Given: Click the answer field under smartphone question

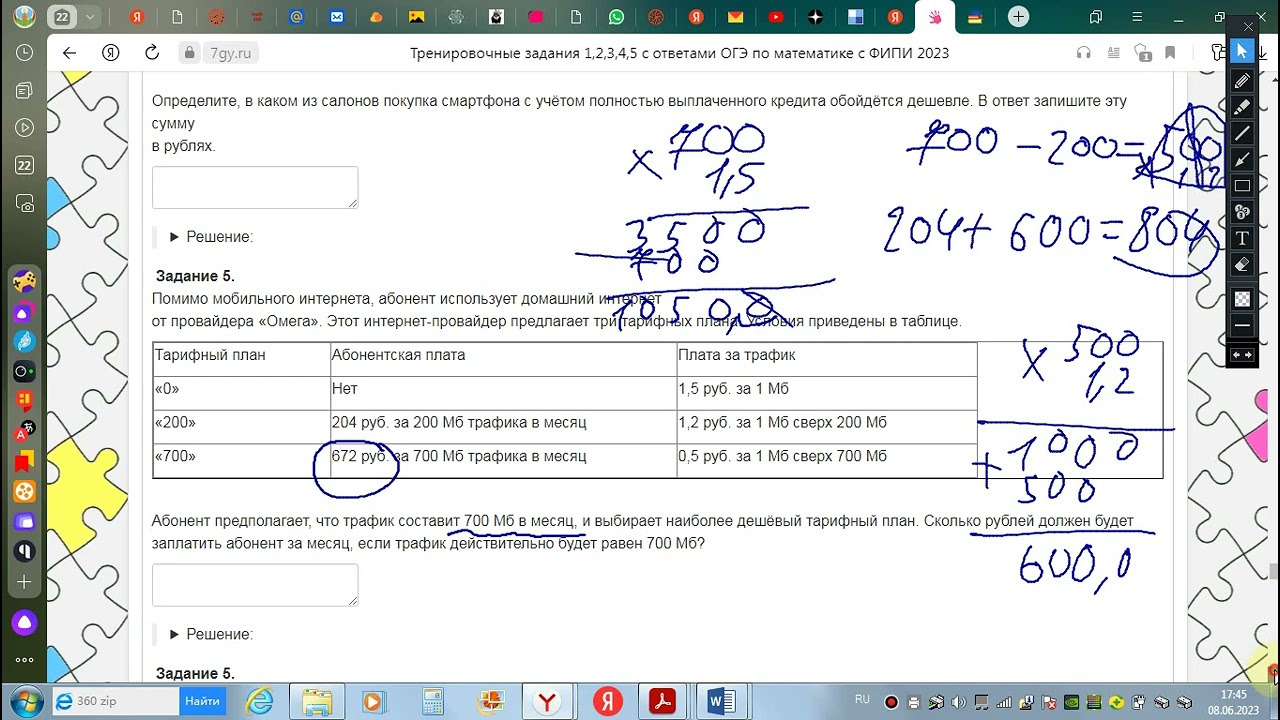Looking at the screenshot, I should pos(255,187).
